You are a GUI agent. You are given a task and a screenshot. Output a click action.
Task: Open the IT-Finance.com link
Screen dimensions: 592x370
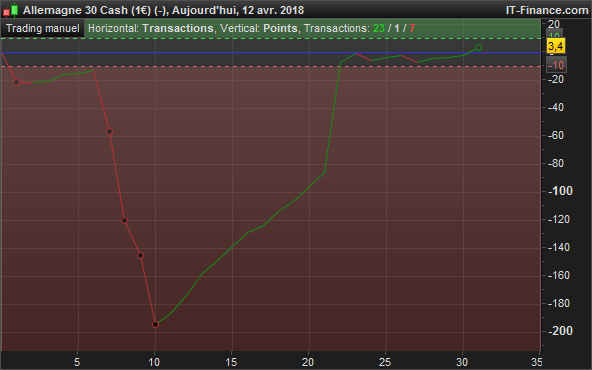click(547, 10)
